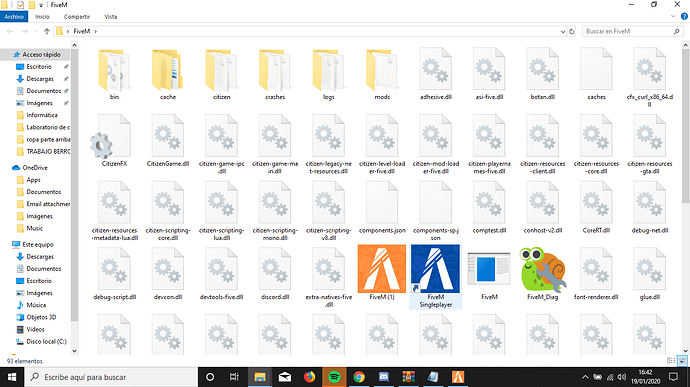Click the refresh button beside the address bar
The height and width of the screenshot is (387, 690).
[x=572, y=31]
